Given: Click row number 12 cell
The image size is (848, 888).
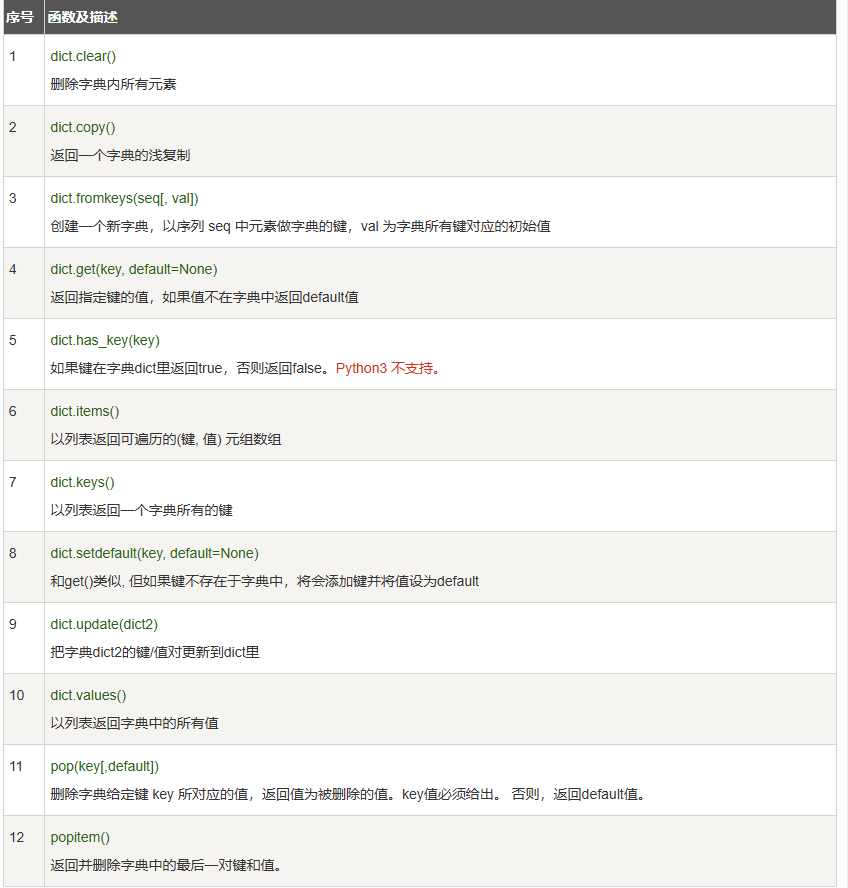Looking at the screenshot, I should (x=17, y=838).
